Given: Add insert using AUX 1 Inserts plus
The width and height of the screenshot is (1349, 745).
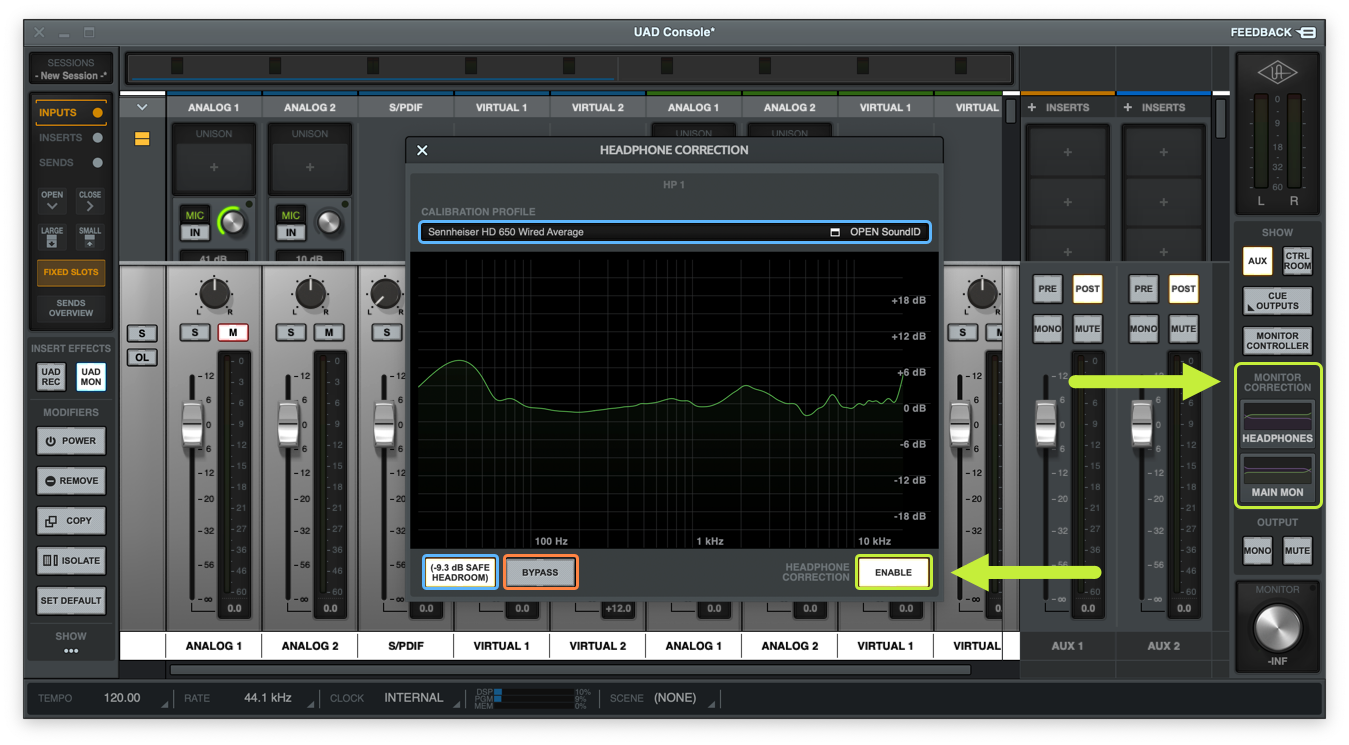Looking at the screenshot, I should [x=1032, y=107].
